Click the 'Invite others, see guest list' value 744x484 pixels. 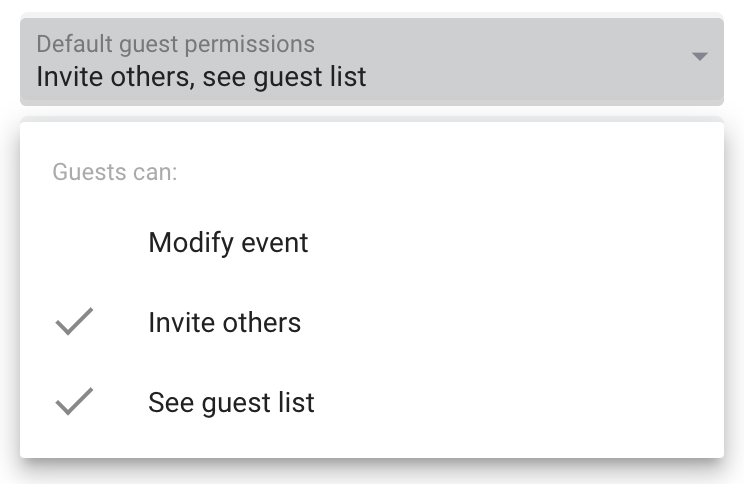pyautogui.click(x=201, y=76)
